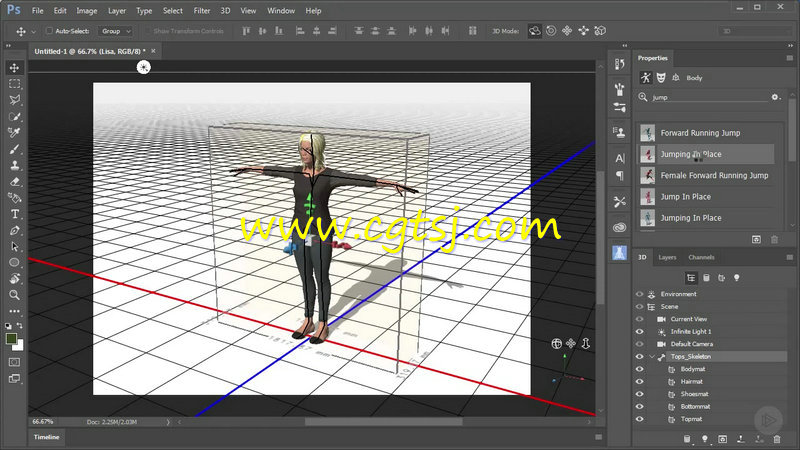This screenshot has height=450, width=800.
Task: Click the animation search field
Action: click(x=710, y=97)
